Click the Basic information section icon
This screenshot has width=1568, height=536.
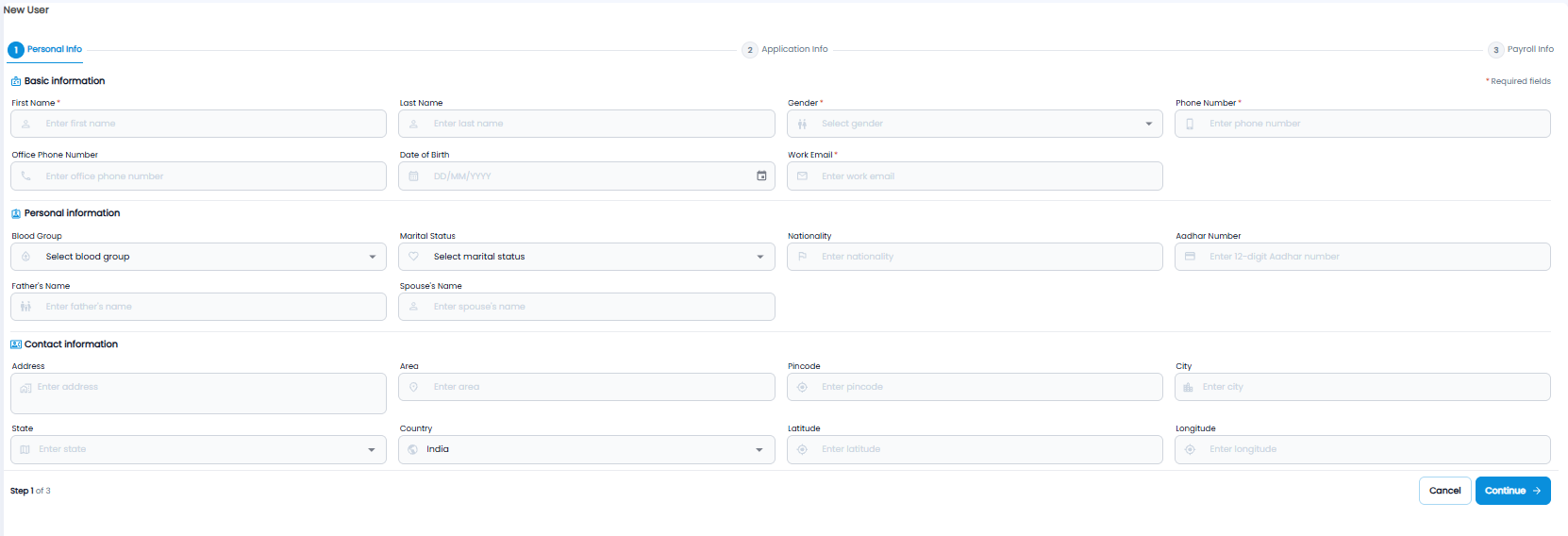tap(16, 81)
